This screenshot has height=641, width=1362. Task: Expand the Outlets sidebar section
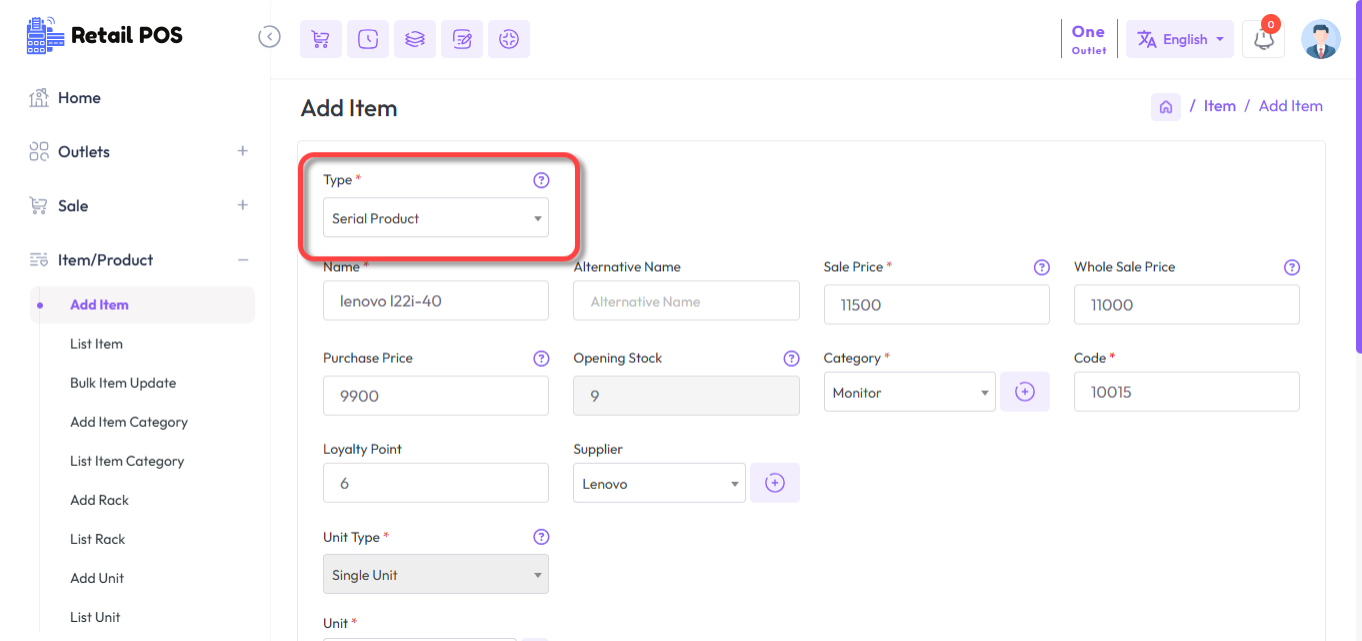click(242, 151)
